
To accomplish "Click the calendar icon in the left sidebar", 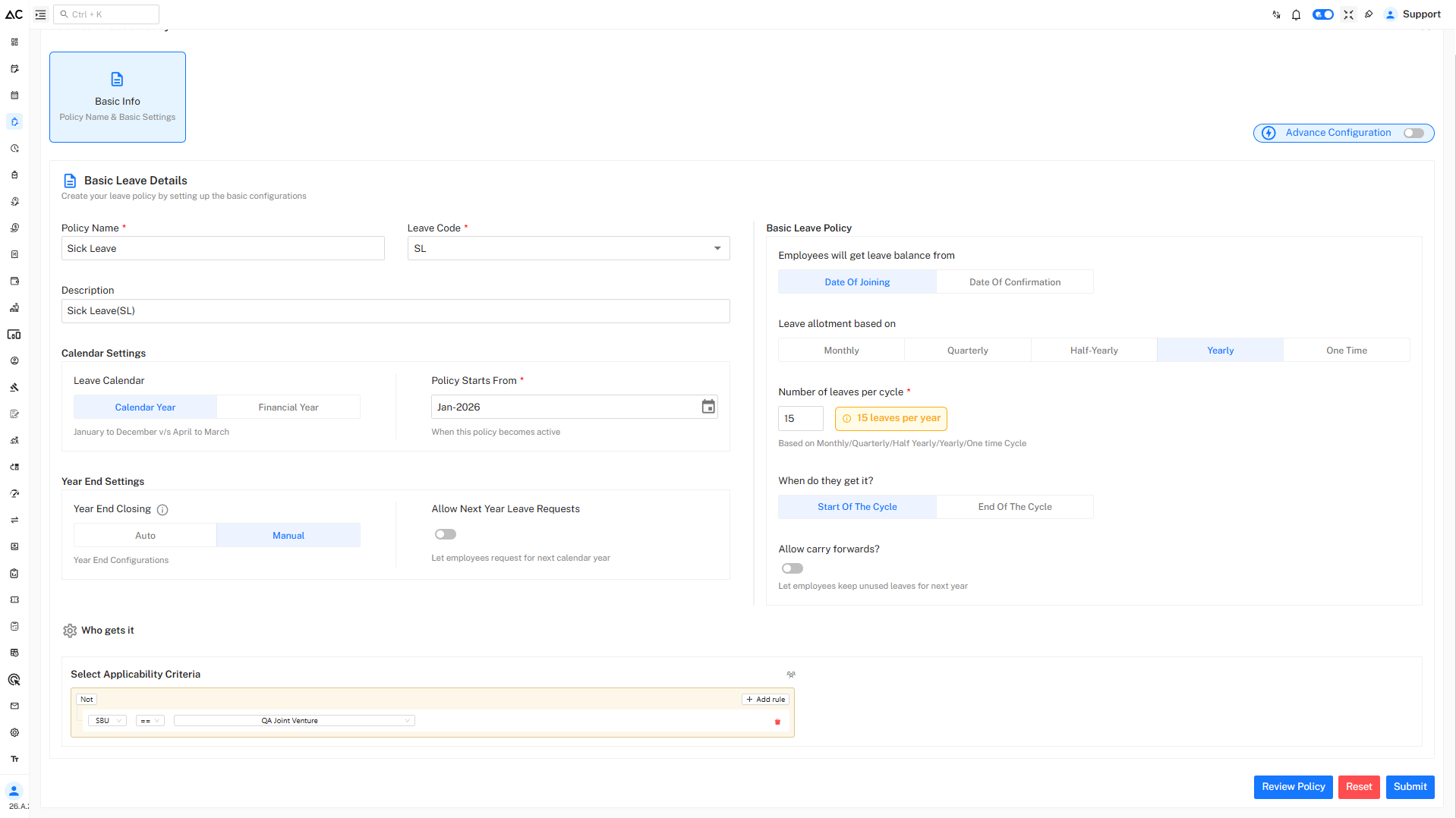I will click(14, 96).
